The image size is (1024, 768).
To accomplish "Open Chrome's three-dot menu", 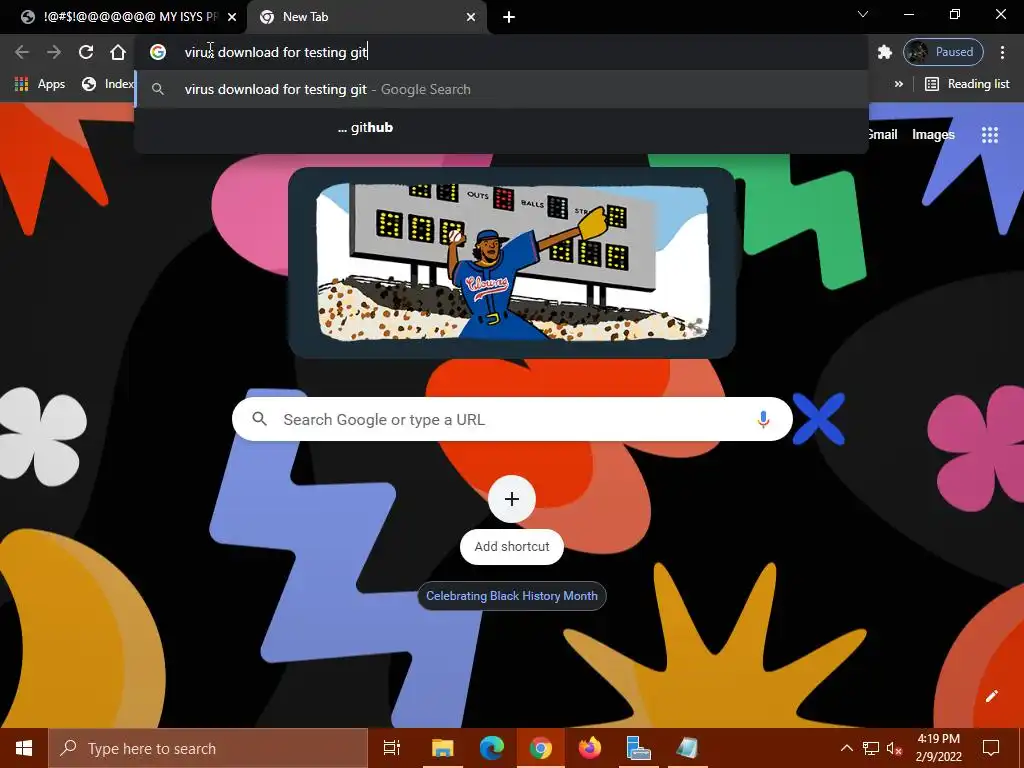I will (x=1002, y=52).
